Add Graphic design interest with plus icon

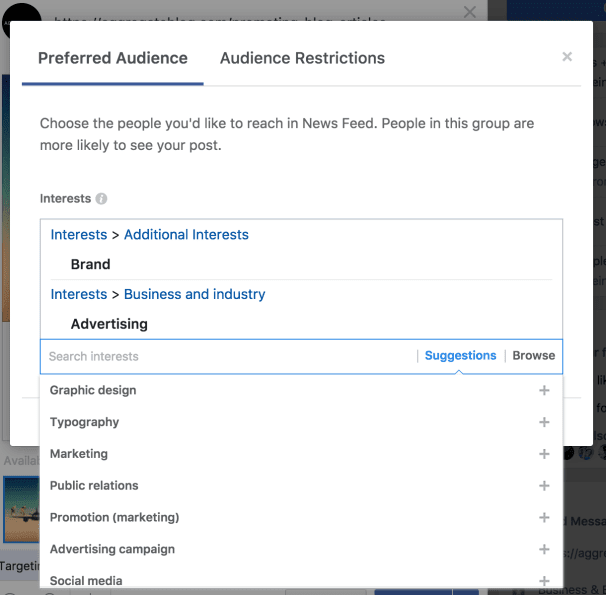[x=544, y=390]
